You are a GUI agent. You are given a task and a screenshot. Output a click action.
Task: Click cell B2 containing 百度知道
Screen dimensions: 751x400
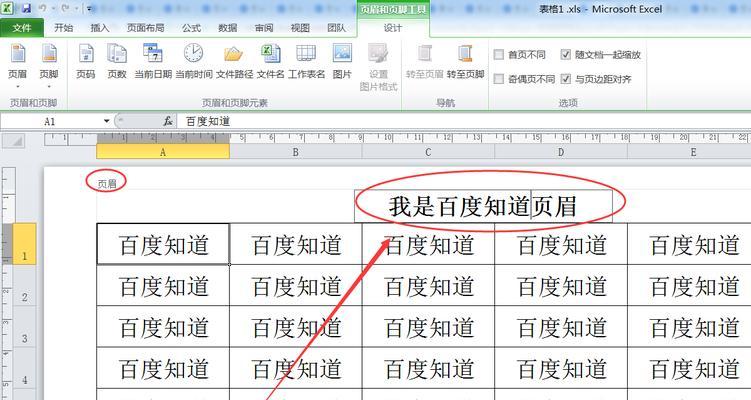296,286
